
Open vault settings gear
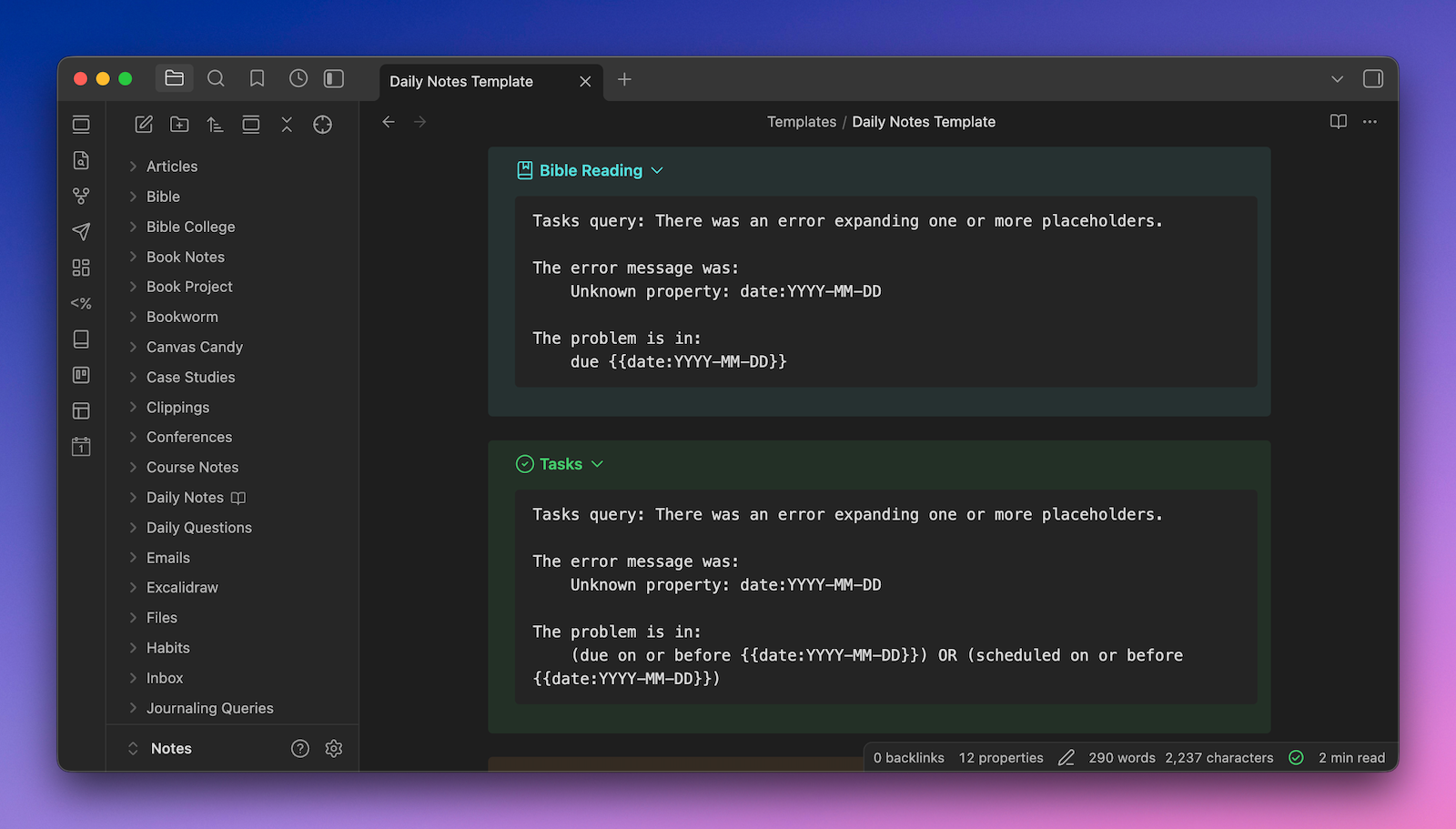(334, 748)
